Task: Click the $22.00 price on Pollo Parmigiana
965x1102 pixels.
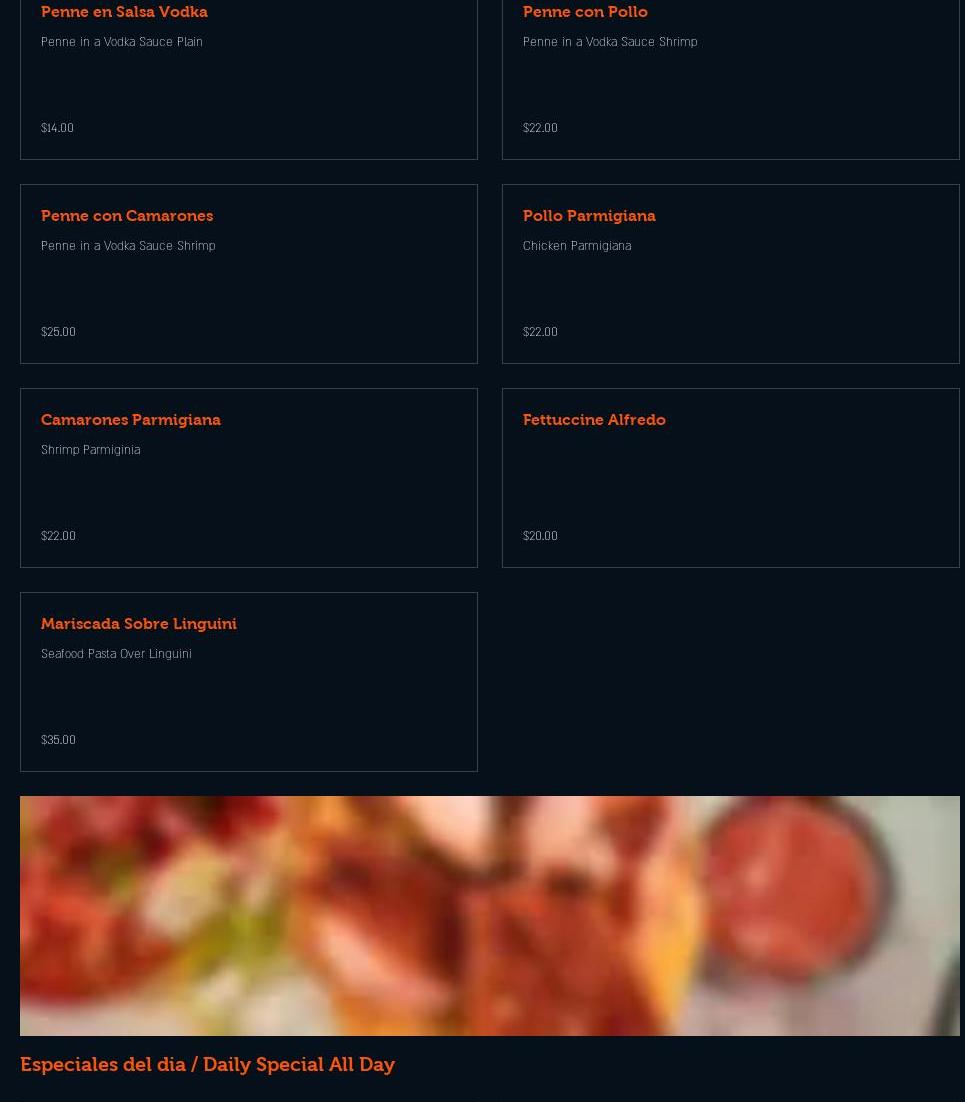Action: (x=540, y=332)
